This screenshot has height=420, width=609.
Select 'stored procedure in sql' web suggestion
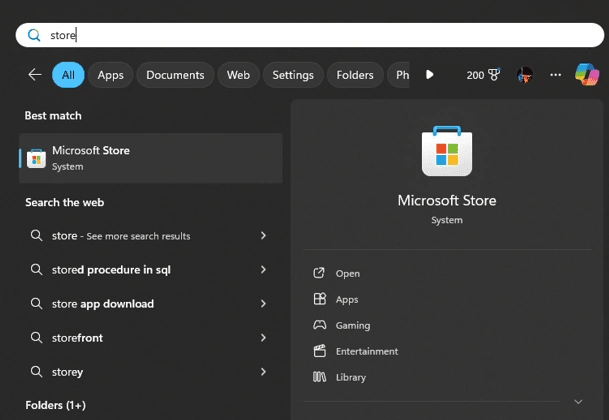(151, 270)
